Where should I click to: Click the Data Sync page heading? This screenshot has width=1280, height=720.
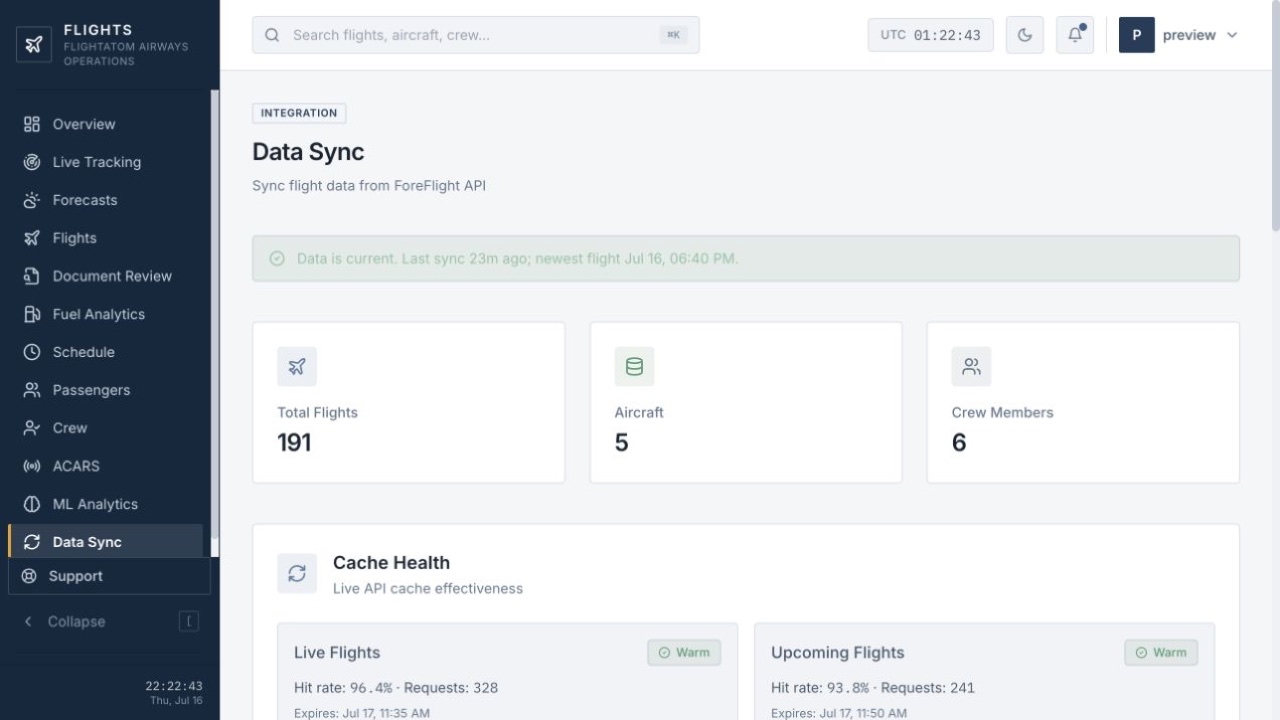308,152
